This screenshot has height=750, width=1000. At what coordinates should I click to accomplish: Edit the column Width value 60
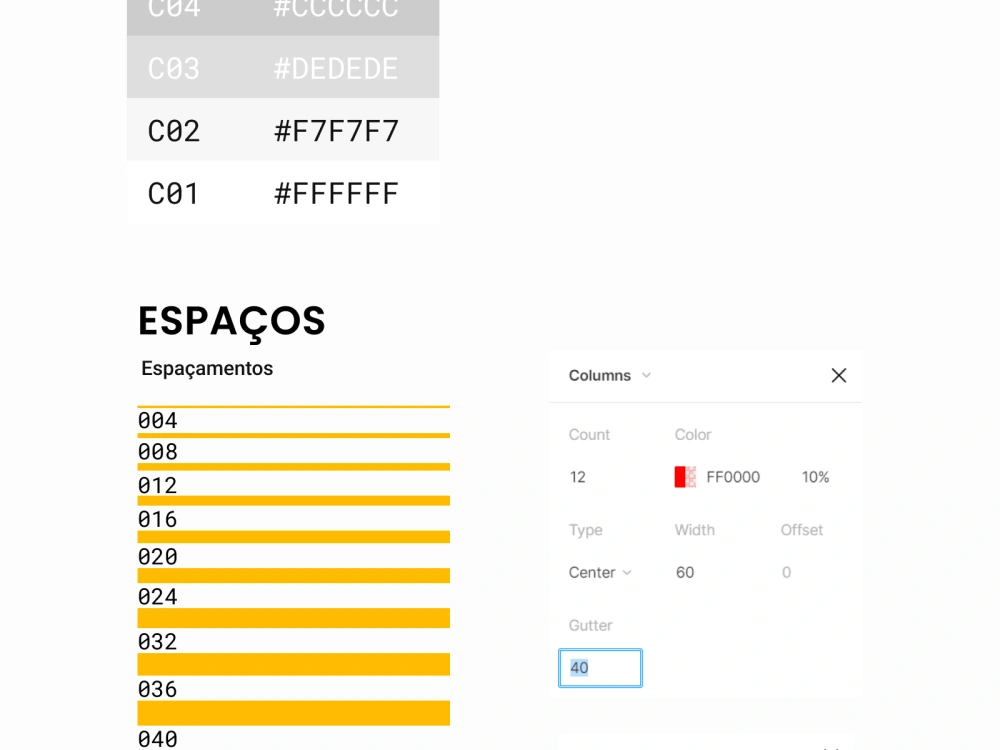coord(687,573)
